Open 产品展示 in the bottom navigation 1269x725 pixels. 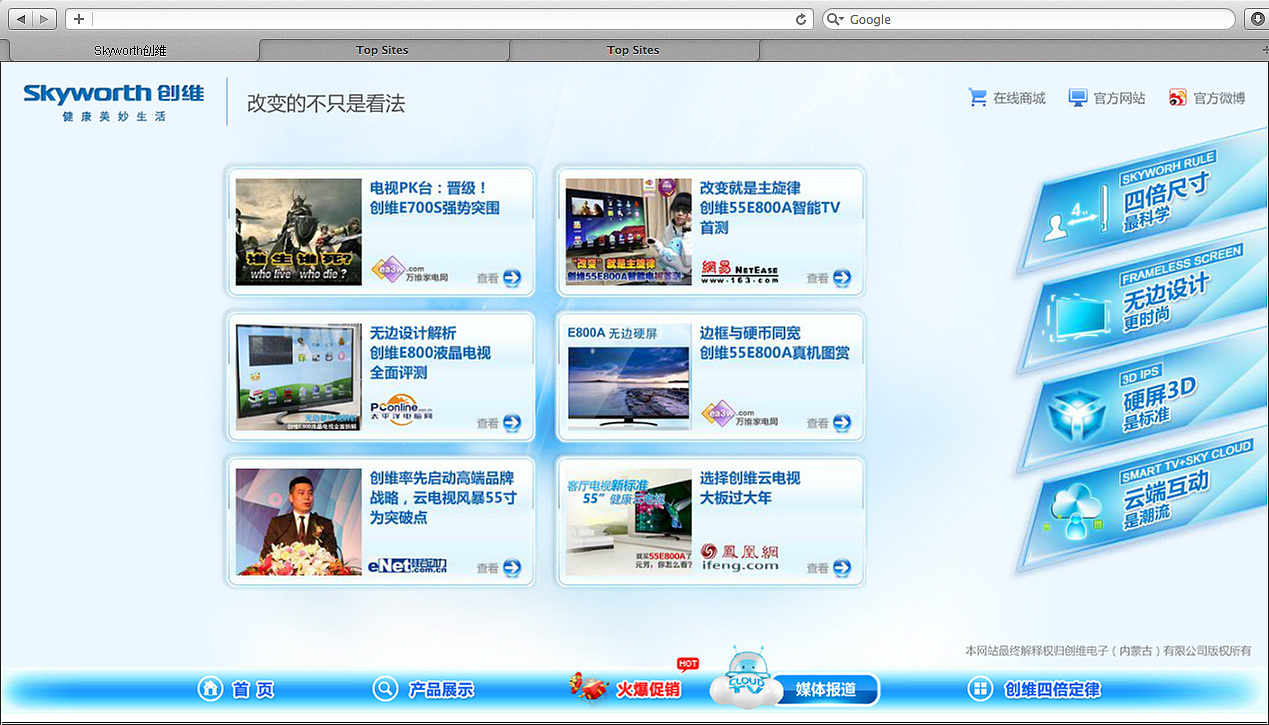(441, 689)
